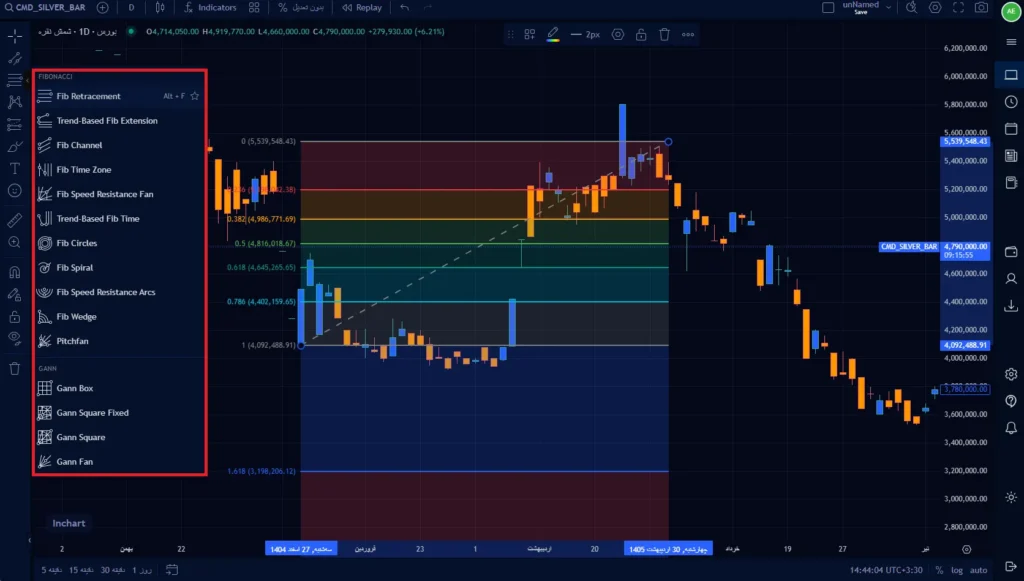Start bar Replay mode
Image resolution: width=1024 pixels, height=581 pixels.
click(x=362, y=8)
